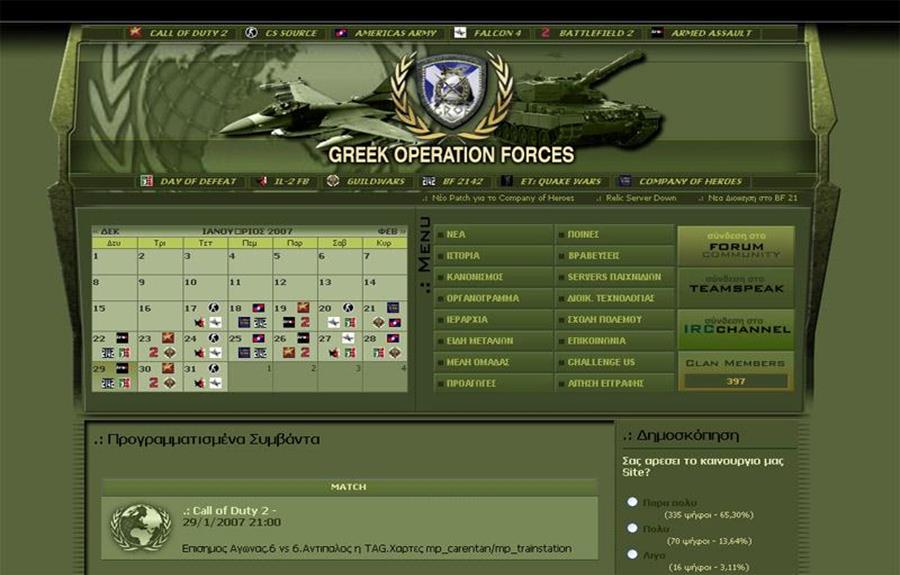This screenshot has height=575, width=900.
Task: Open the ΟΡΓΑΝΟΓΡΑΜΜΑ menu item
Action: coord(493,298)
